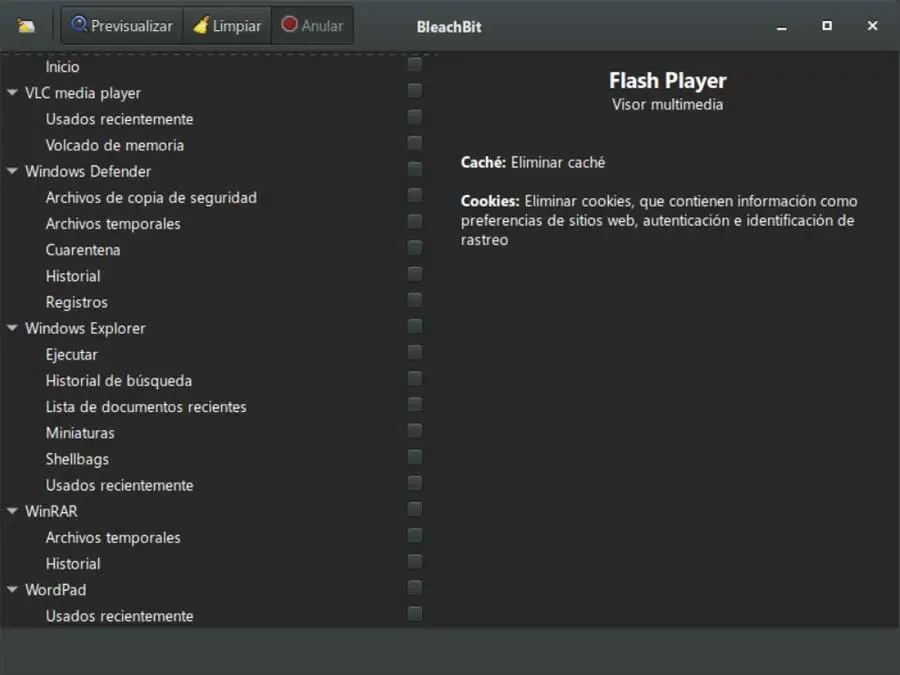The image size is (900, 675).
Task: Minimize the BleachBit window
Action: [781, 26]
